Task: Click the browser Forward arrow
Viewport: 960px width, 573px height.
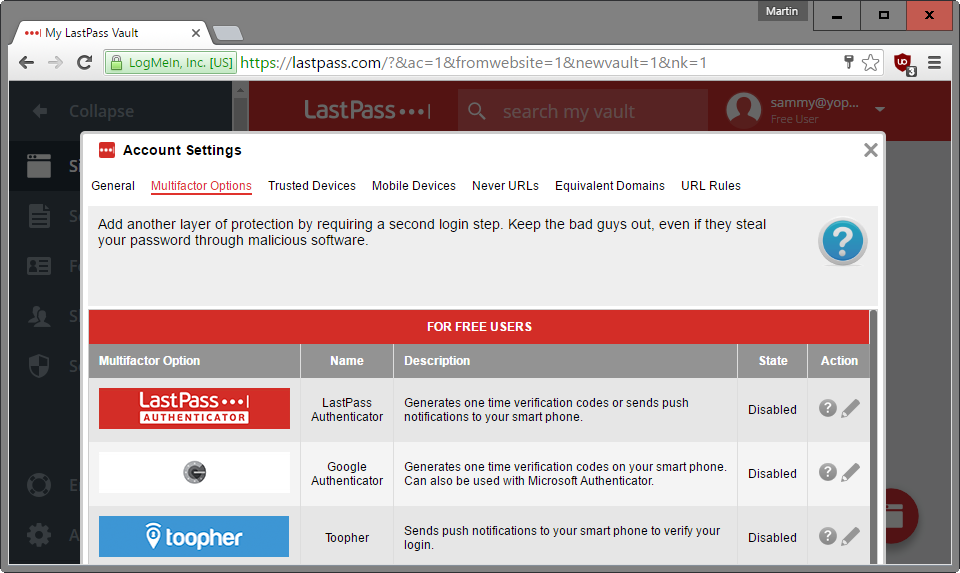Action: point(55,62)
